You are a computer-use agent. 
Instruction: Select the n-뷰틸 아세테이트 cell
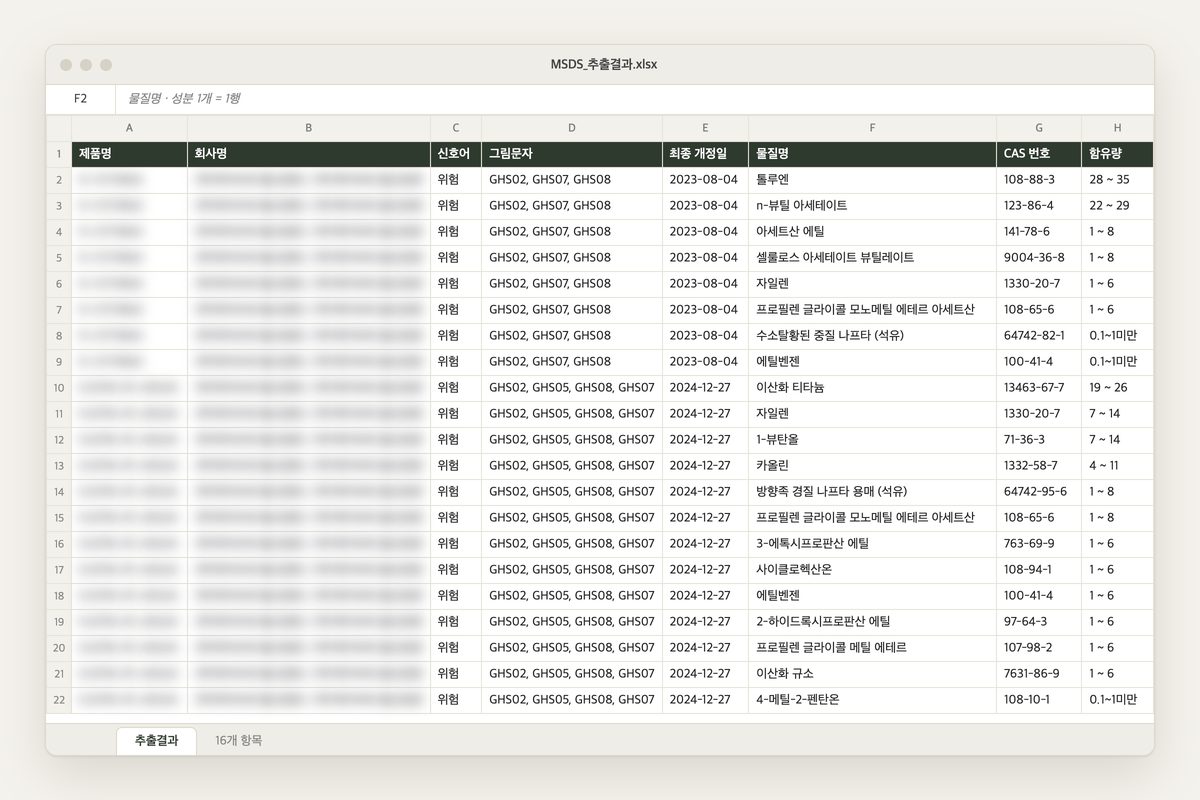(x=872, y=206)
